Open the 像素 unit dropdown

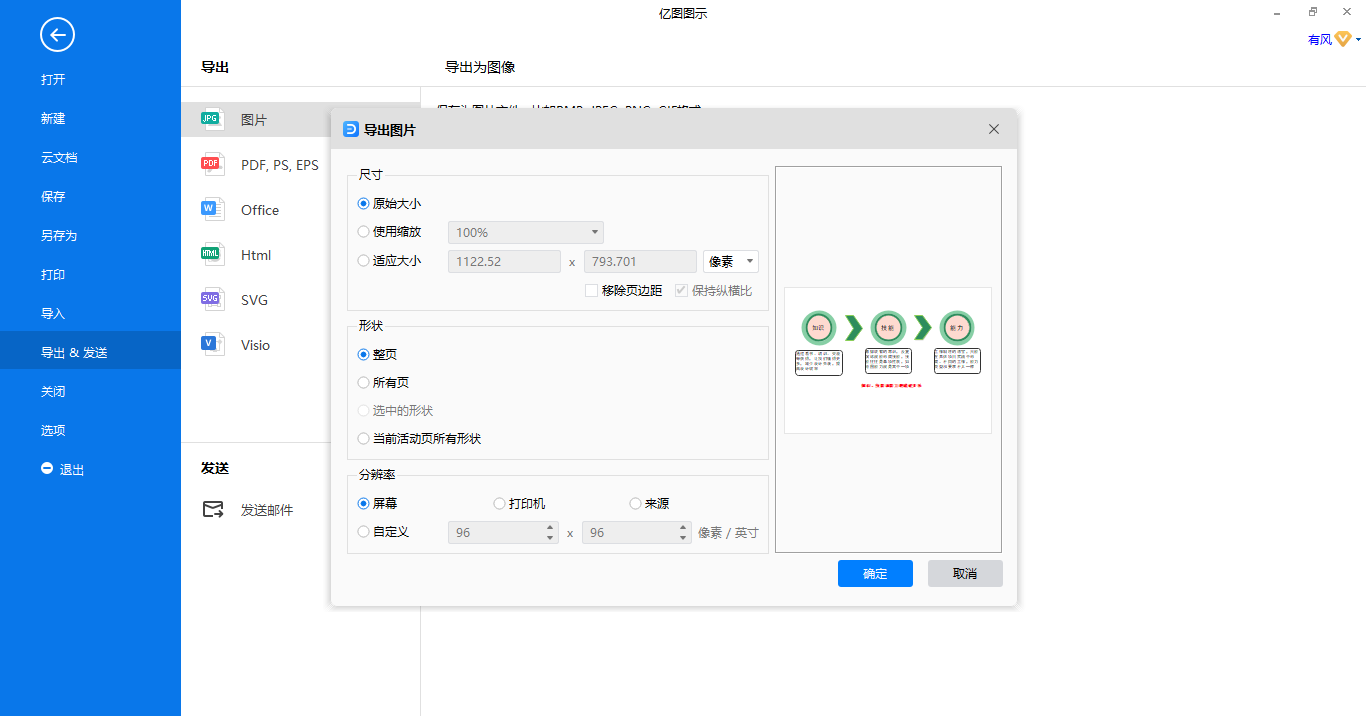tap(731, 262)
